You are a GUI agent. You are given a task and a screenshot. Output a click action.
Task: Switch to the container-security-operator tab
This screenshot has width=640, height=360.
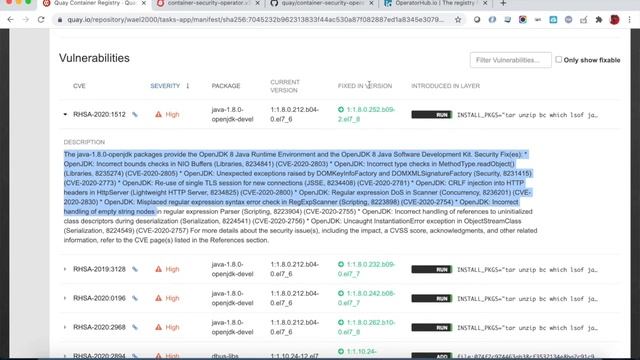click(x=208, y=3)
